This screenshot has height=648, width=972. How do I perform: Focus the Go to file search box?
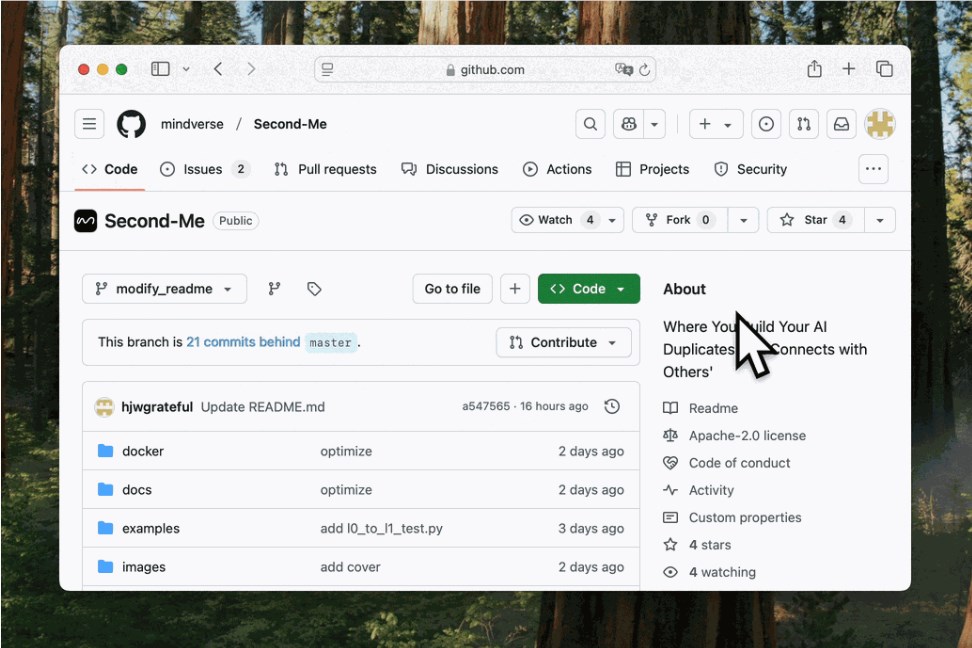tap(453, 289)
